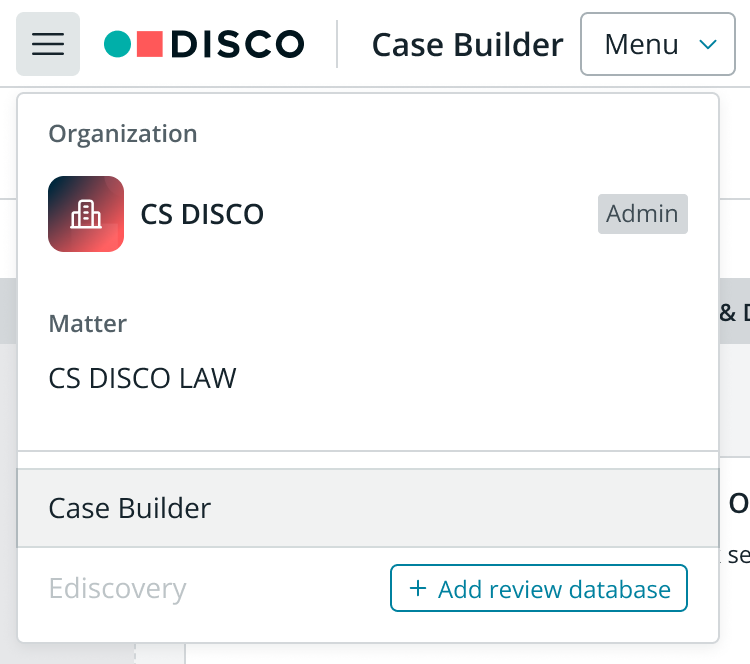Click the DISCO logo
Screen dimensions: 750x664
click(204, 44)
